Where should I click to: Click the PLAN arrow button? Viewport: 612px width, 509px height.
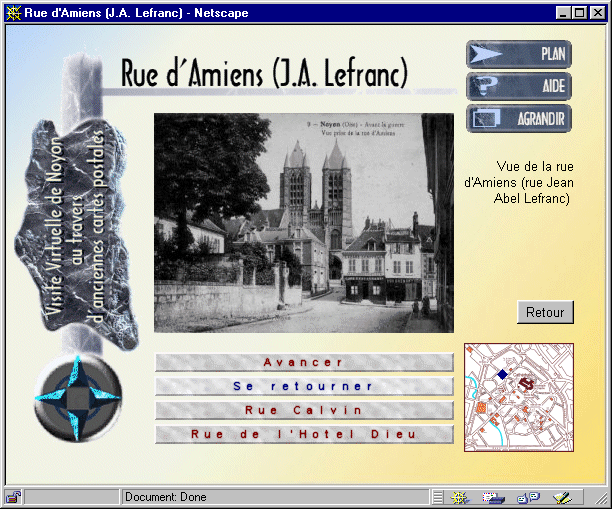[x=518, y=54]
